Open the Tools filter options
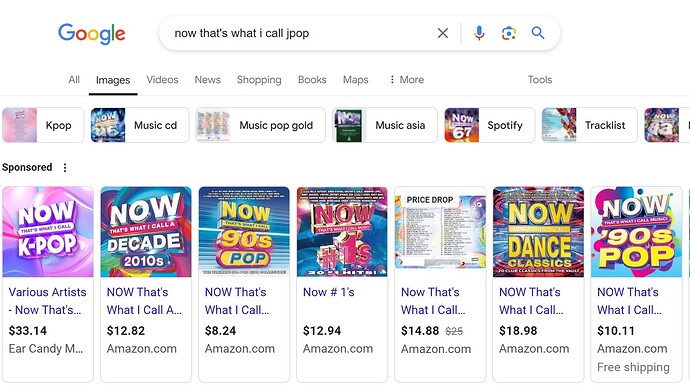 540,80
